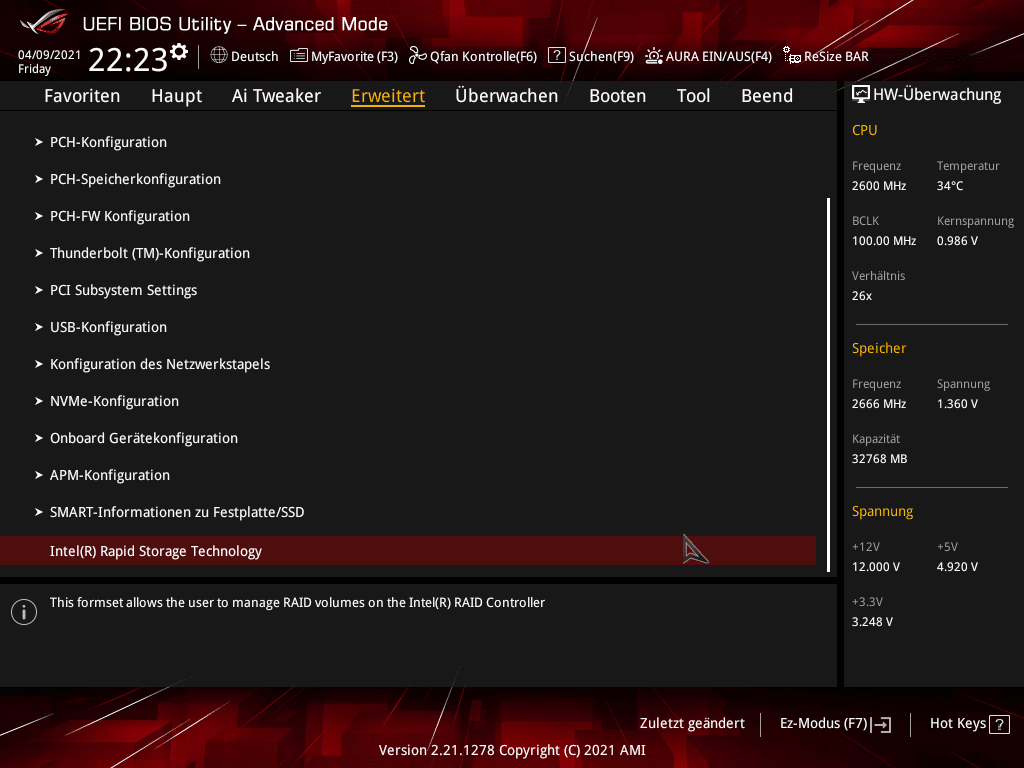Click the Speicher section heading

[879, 348]
